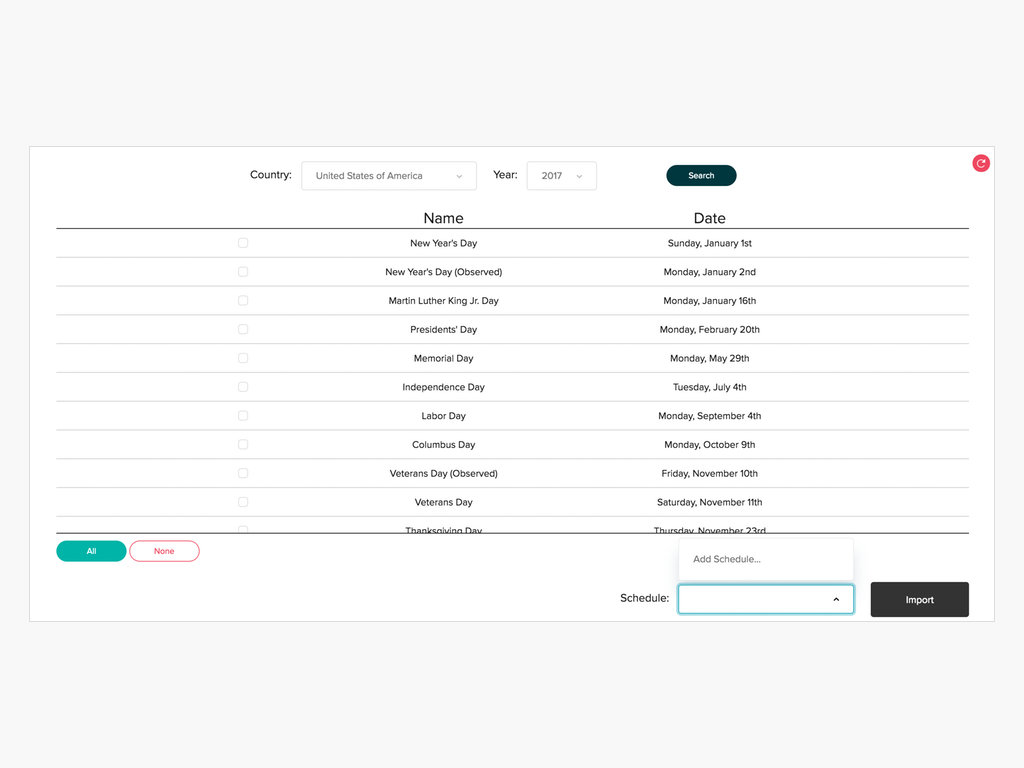Viewport: 1024px width, 768px height.
Task: Choose the Add Schedule... option
Action: click(x=727, y=559)
